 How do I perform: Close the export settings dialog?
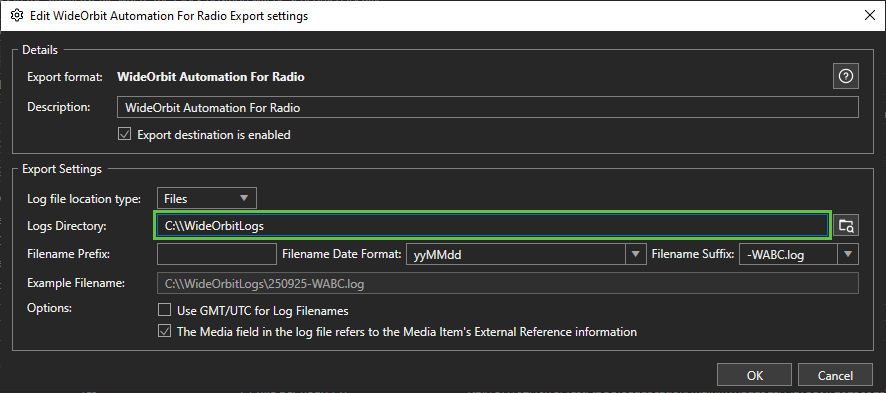pyautogui.click(x=870, y=16)
